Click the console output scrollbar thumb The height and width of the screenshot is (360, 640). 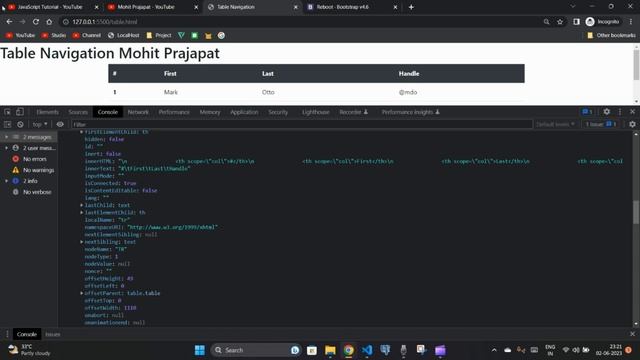(x=636, y=212)
